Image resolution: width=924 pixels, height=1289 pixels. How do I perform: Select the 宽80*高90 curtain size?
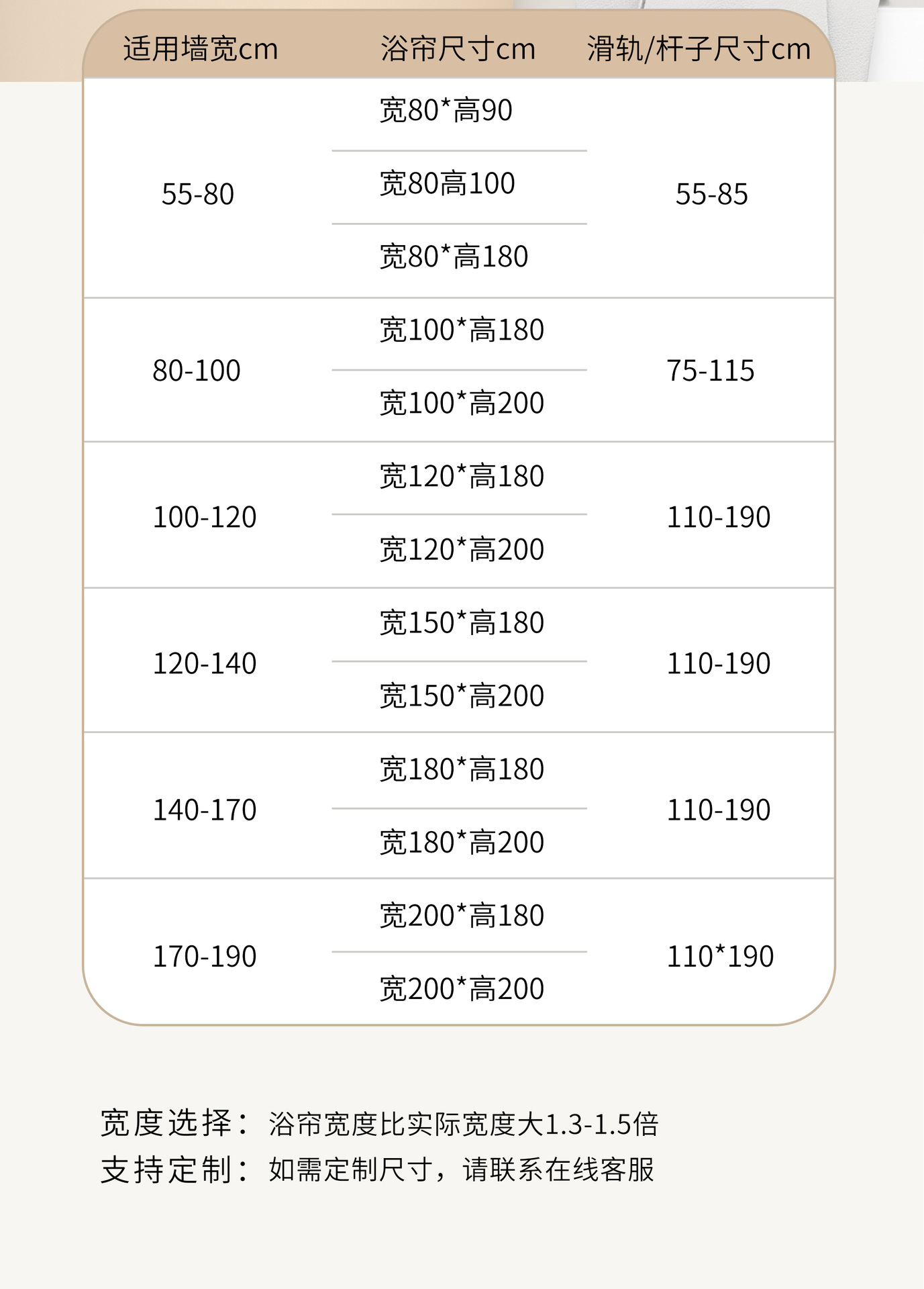[x=446, y=111]
